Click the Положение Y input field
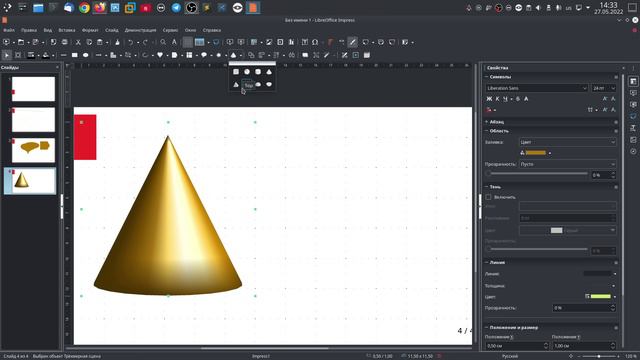Screen dimensions: 640x360 [584, 346]
